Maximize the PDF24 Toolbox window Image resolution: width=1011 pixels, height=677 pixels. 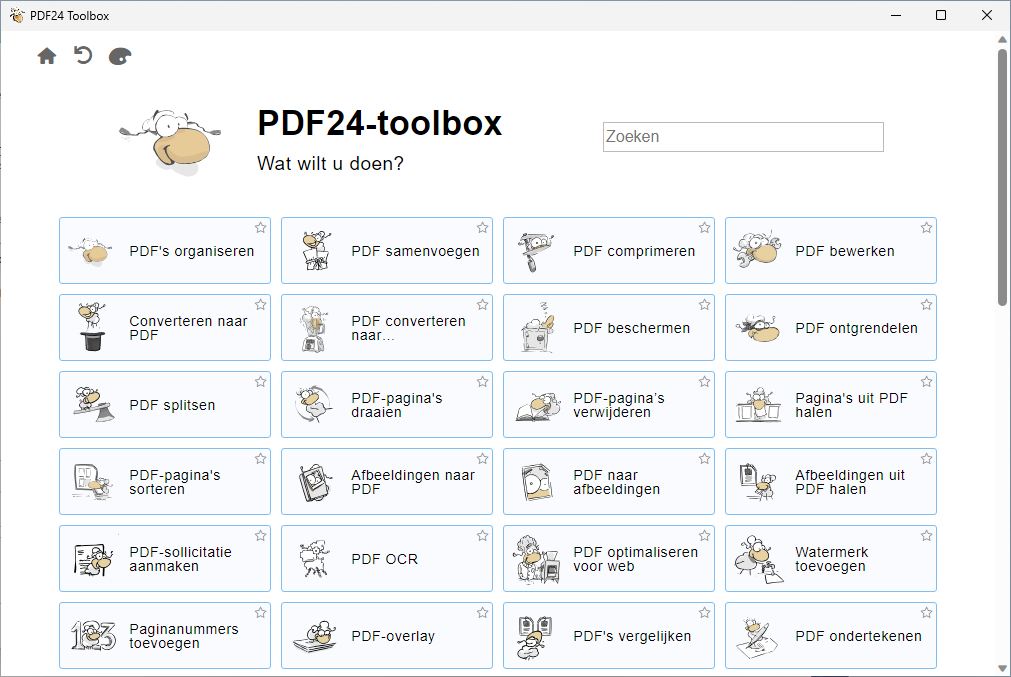(941, 15)
